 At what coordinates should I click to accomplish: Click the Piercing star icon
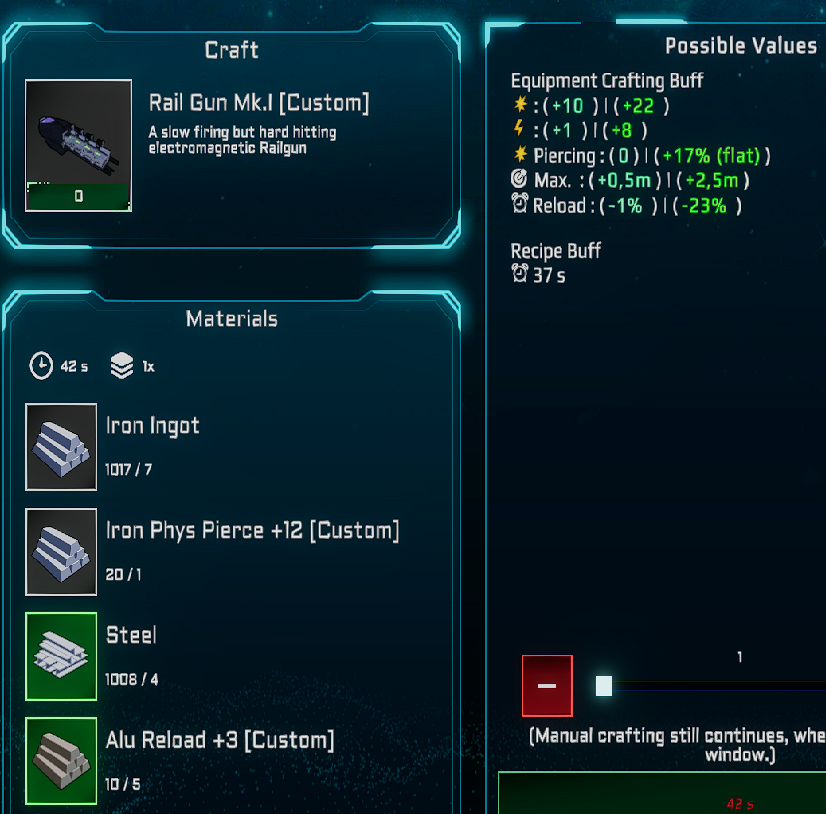520,154
